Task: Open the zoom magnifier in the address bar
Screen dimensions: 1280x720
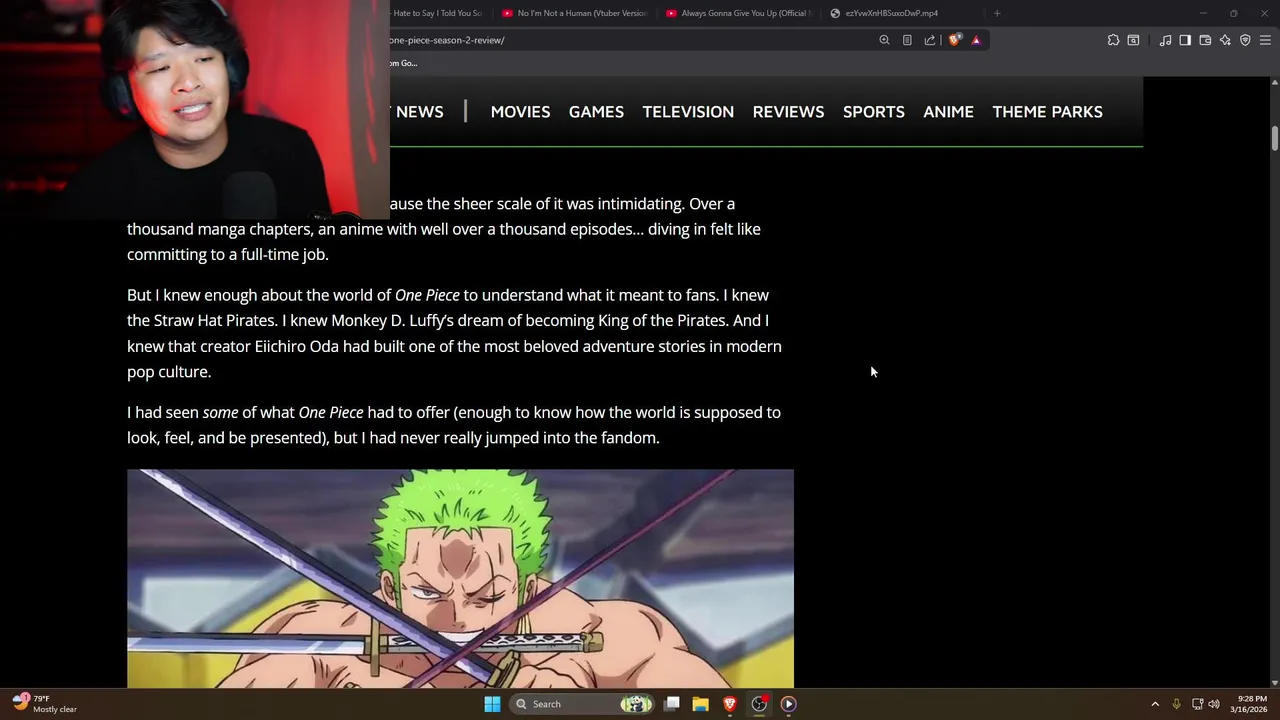Action: tap(884, 40)
